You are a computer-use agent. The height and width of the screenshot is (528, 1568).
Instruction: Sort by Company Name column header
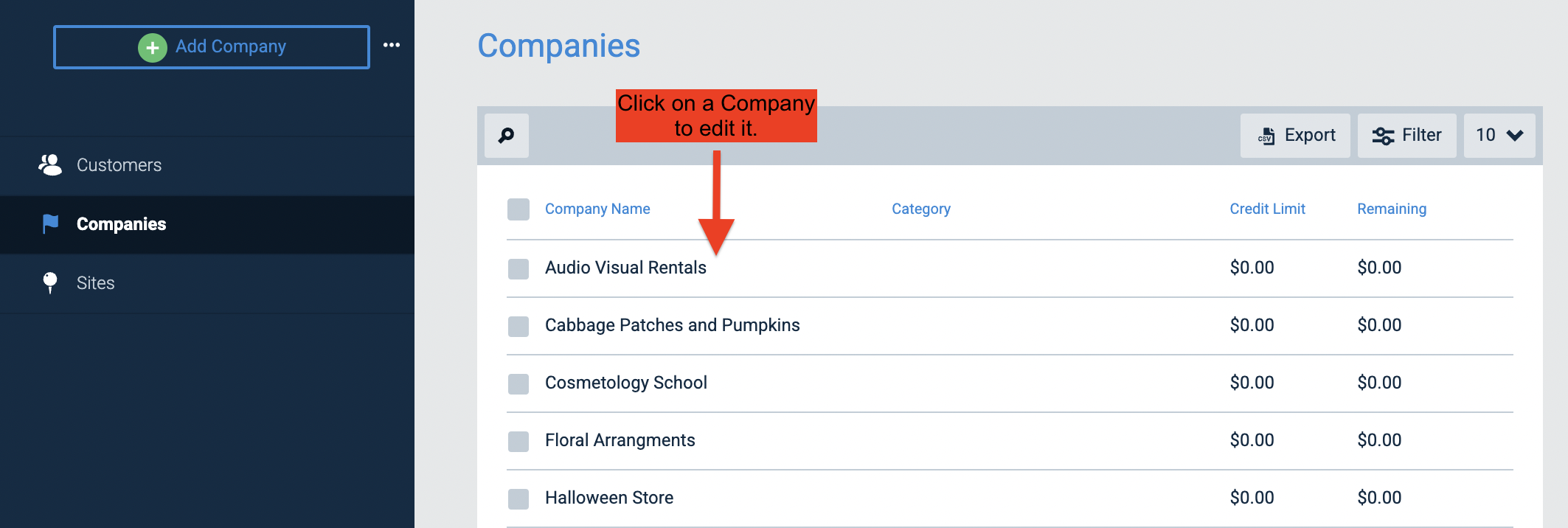(x=597, y=209)
